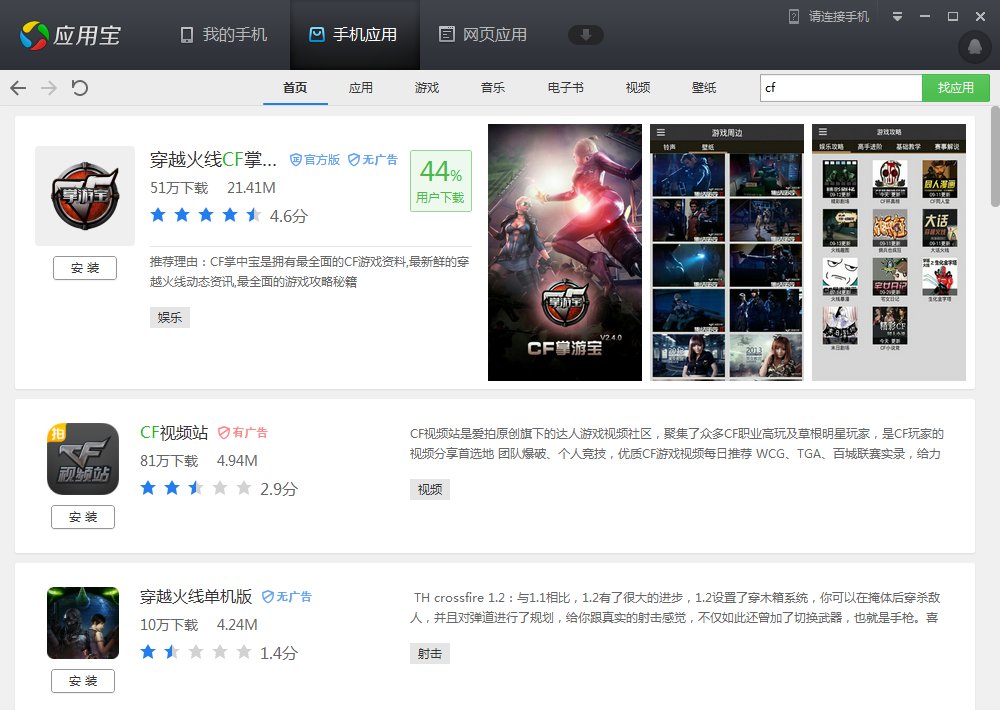
Task: Open the 游戏 category tab
Action: pyautogui.click(x=427, y=88)
